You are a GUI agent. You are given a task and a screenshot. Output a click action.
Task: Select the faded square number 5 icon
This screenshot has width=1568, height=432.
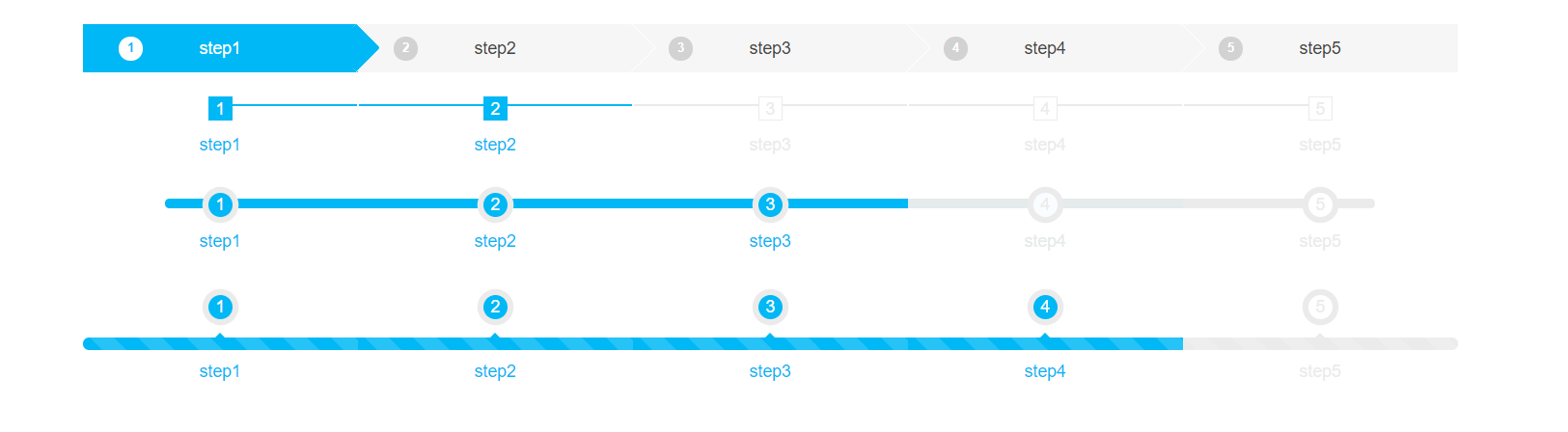[1320, 109]
